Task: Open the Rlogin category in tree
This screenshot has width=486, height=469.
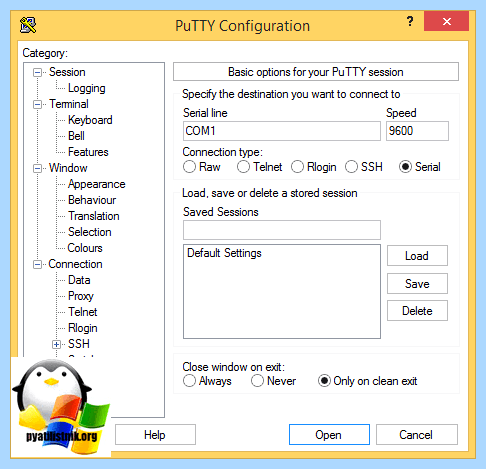Action: click(x=83, y=328)
